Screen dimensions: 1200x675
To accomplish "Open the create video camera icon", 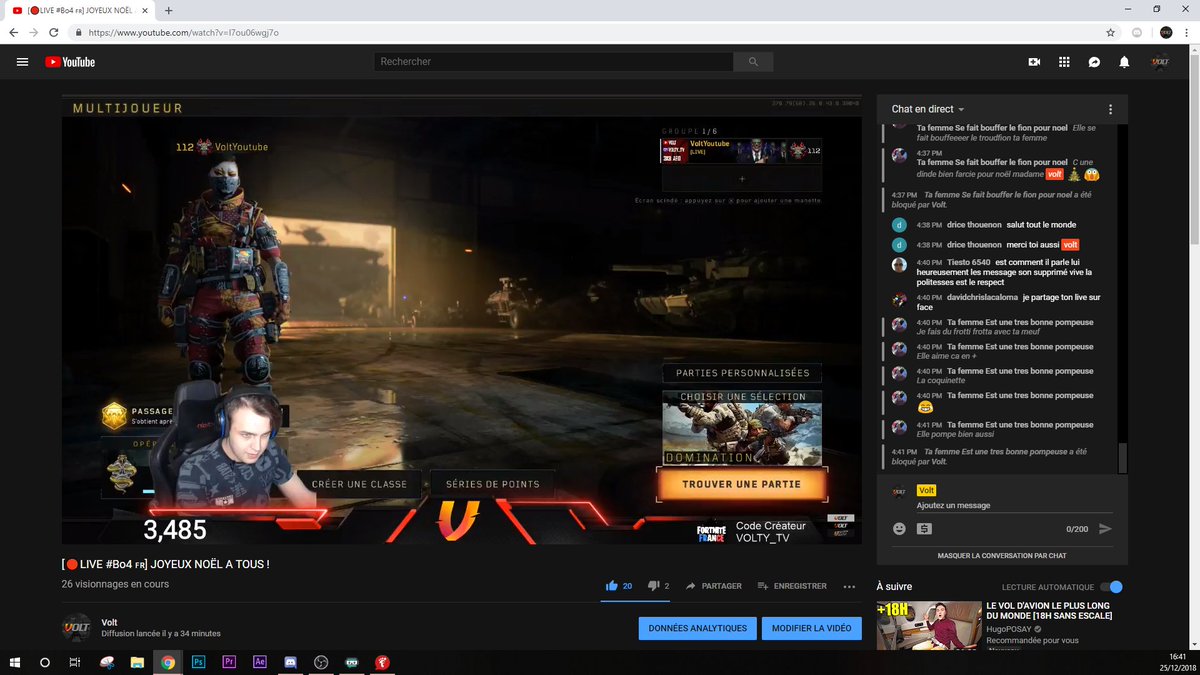I will [x=1034, y=62].
